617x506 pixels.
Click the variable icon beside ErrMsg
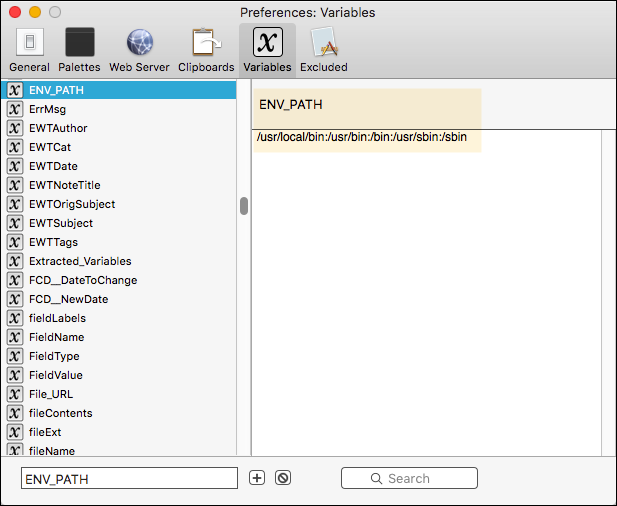pos(15,109)
